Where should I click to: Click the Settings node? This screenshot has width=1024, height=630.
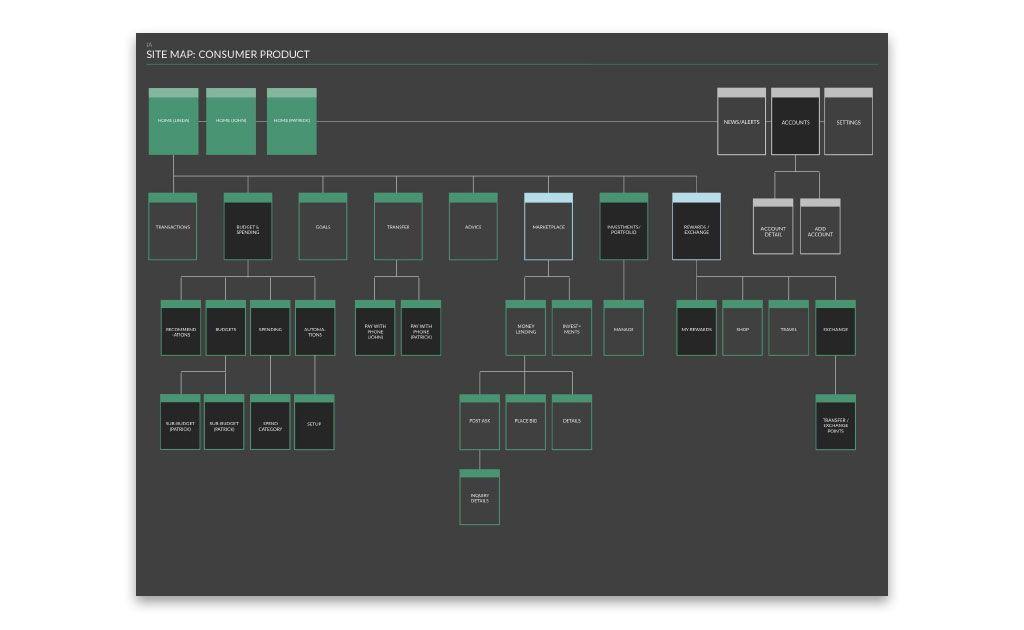pos(848,122)
